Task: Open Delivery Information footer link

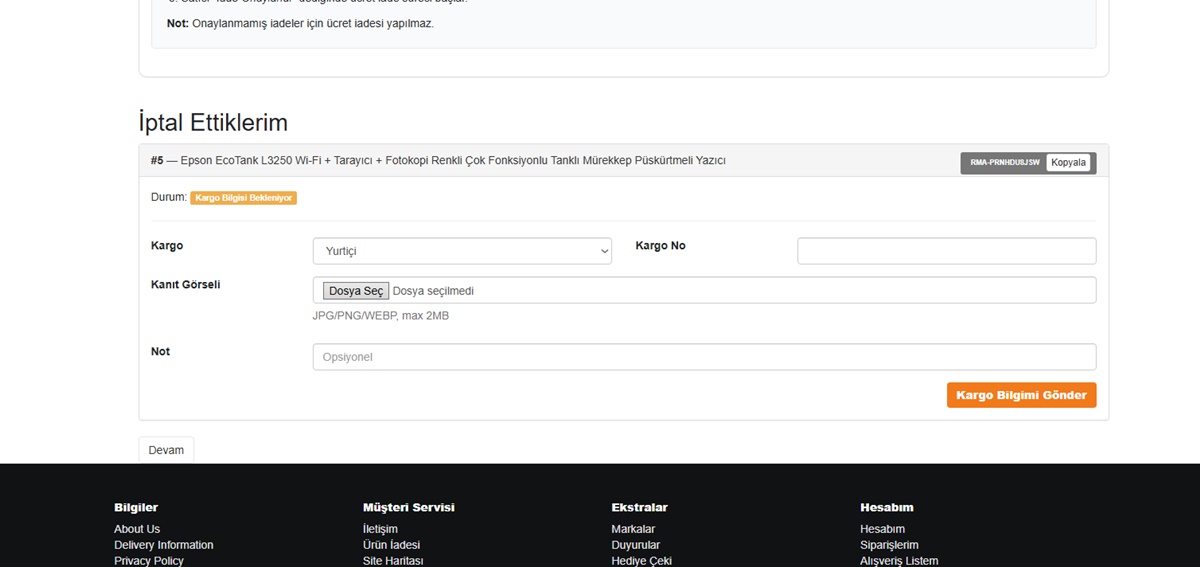Action: tap(163, 545)
